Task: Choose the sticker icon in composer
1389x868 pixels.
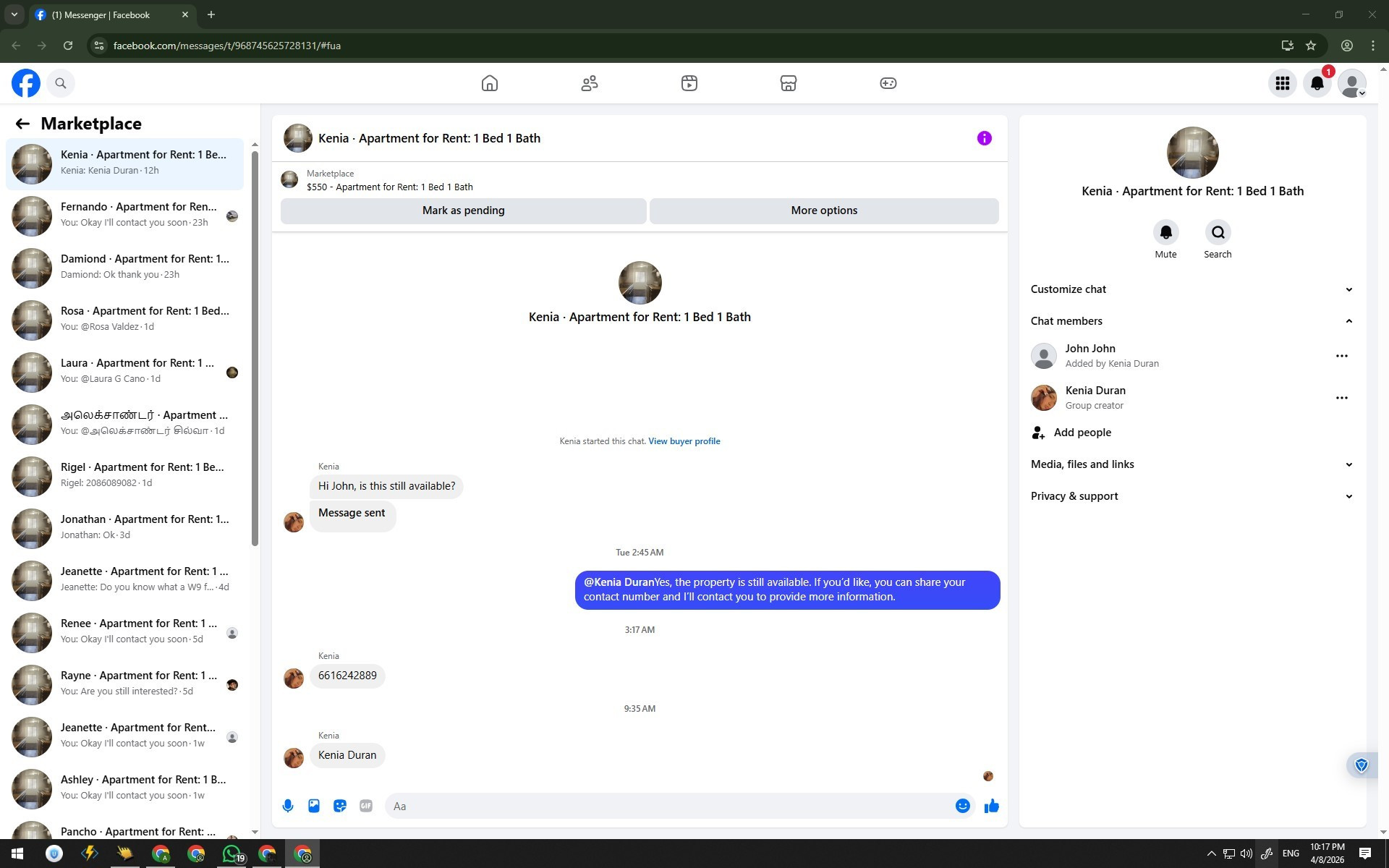Action: (340, 806)
